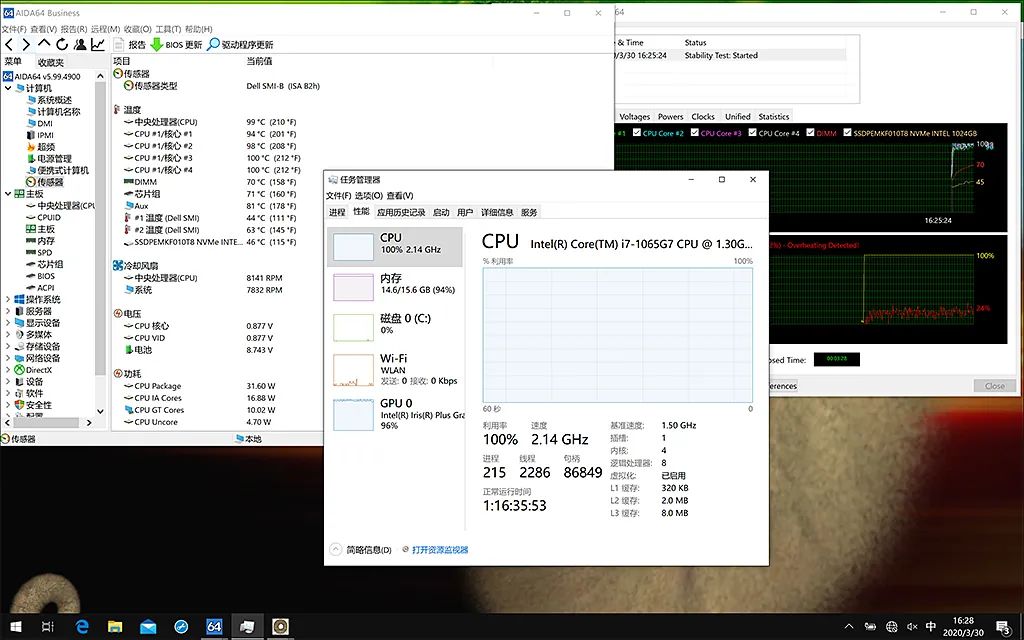The image size is (1024, 640).
Task: Select Wi-Fi in Task Manager list
Action: point(394,369)
